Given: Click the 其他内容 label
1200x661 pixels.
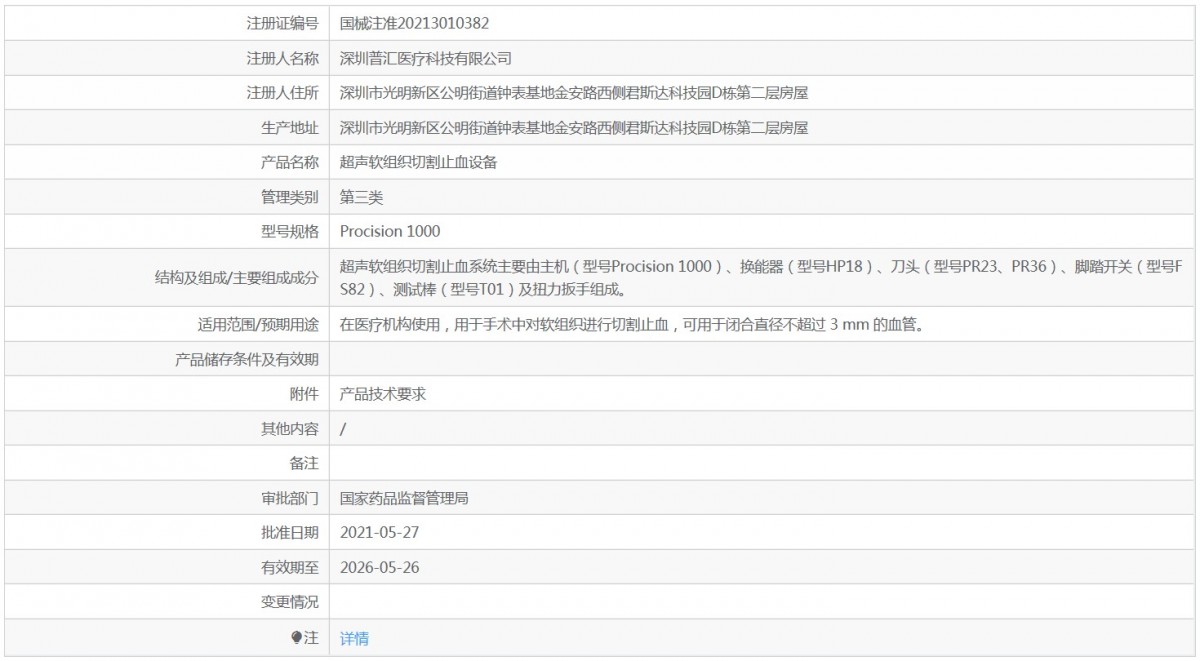Looking at the screenshot, I should point(289,429).
